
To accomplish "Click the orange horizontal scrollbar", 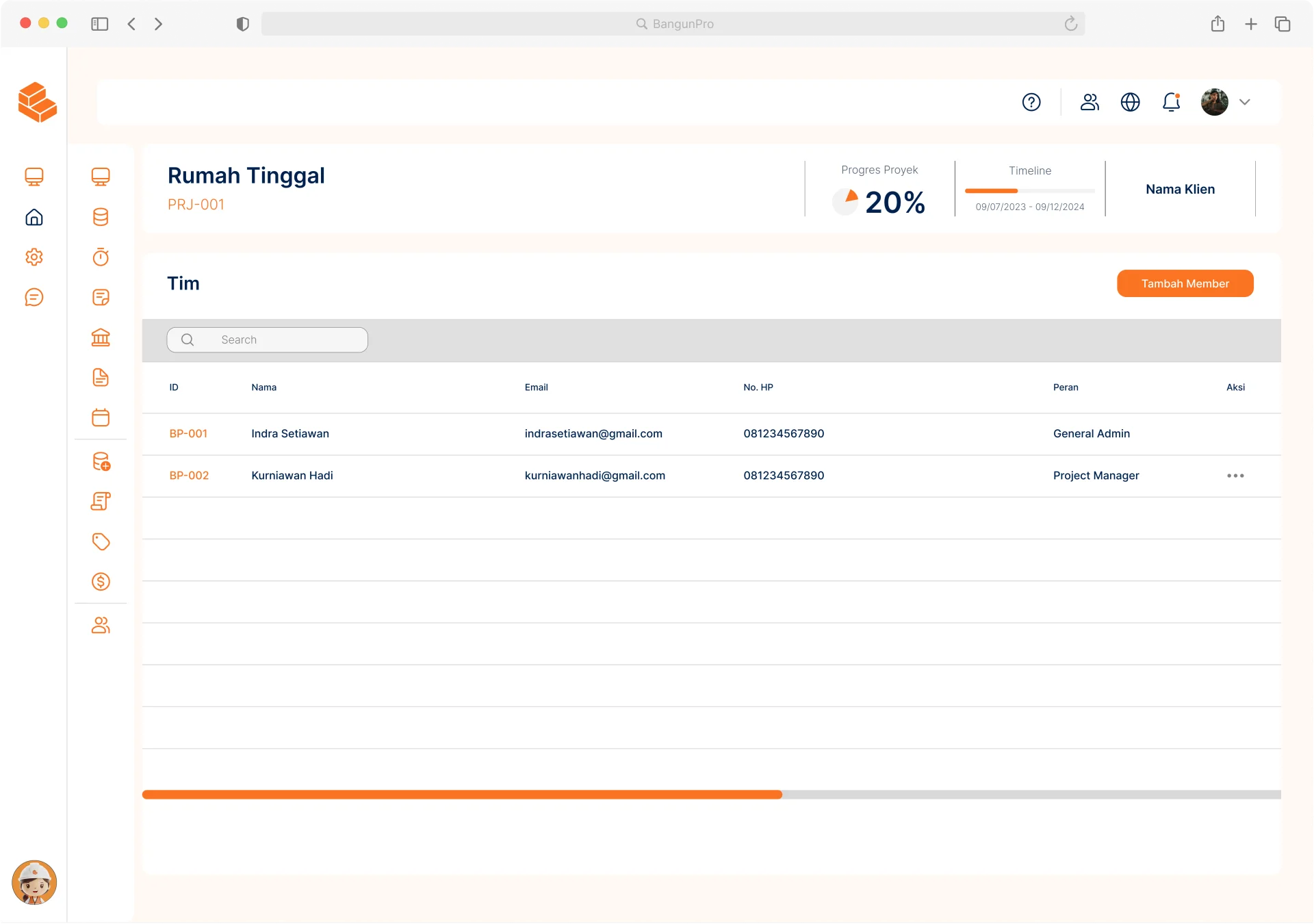I will (462, 795).
